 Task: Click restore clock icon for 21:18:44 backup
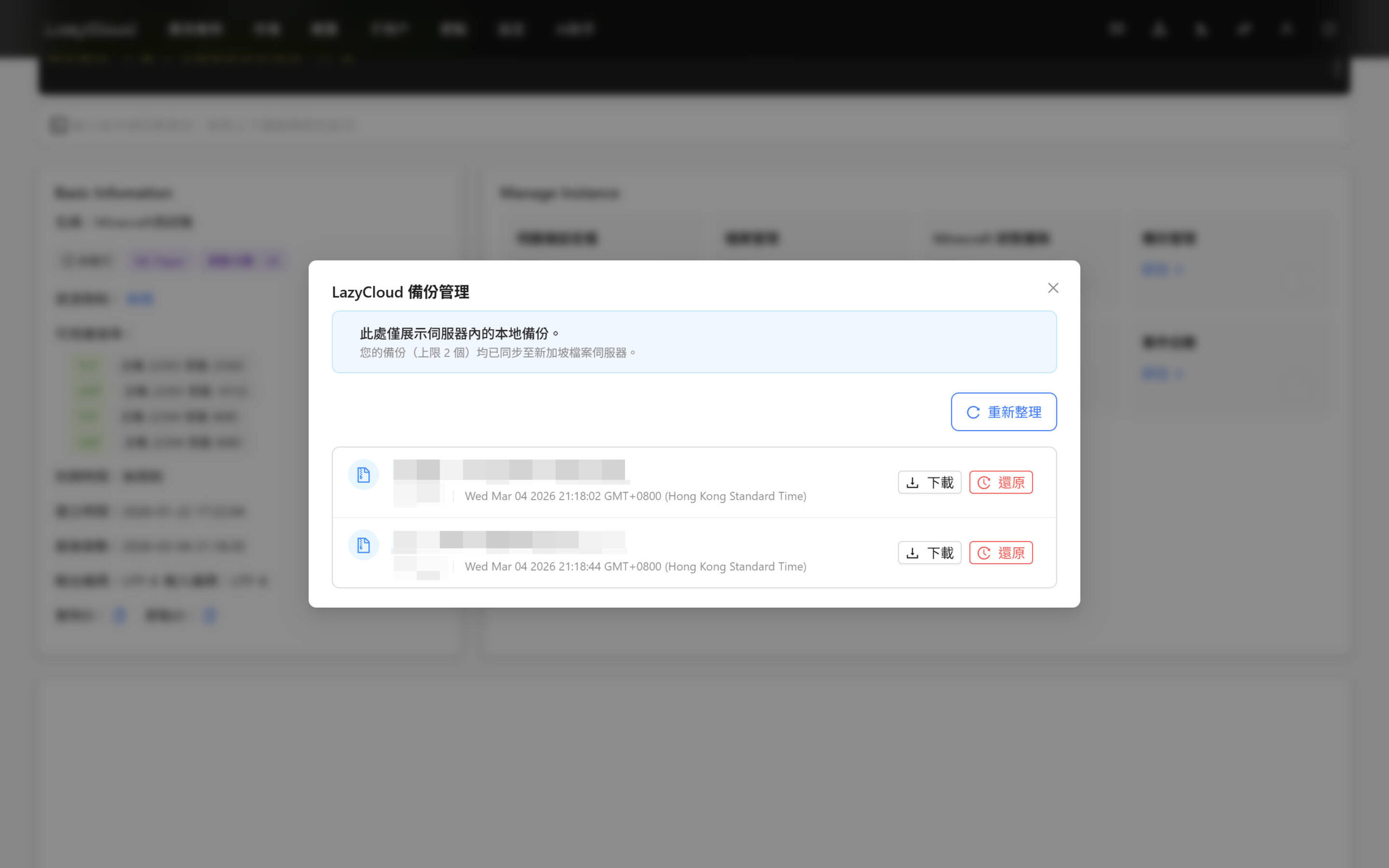coord(984,553)
